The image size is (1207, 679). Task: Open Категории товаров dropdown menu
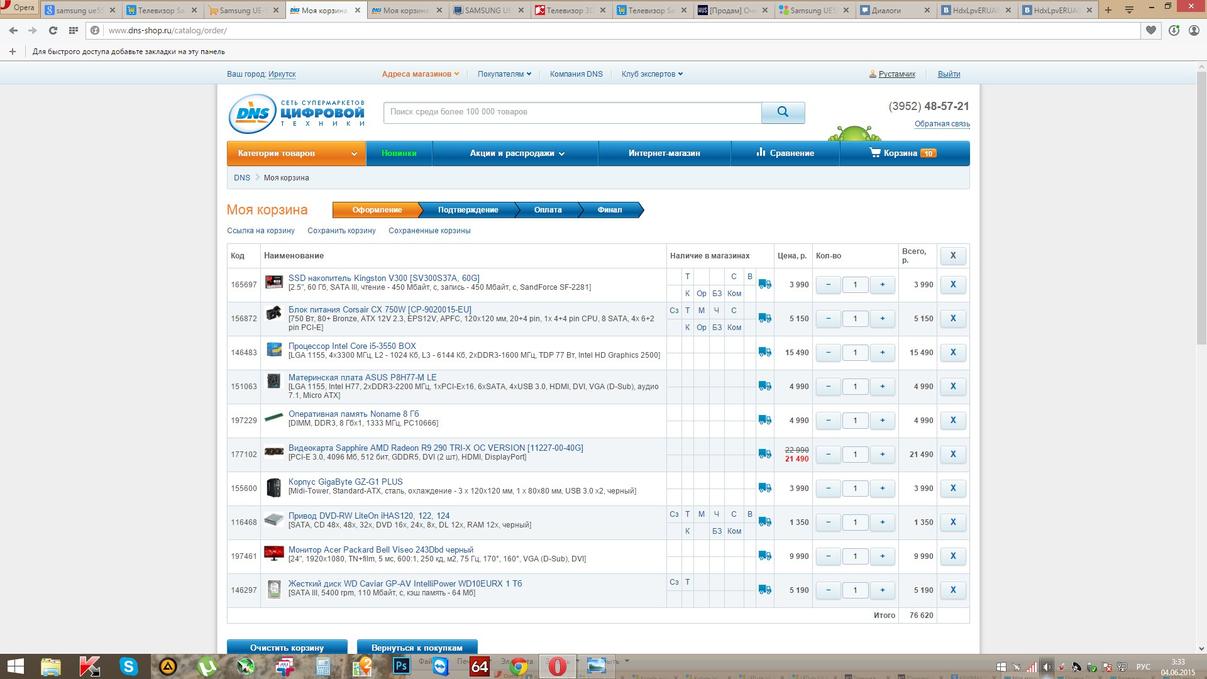point(297,153)
